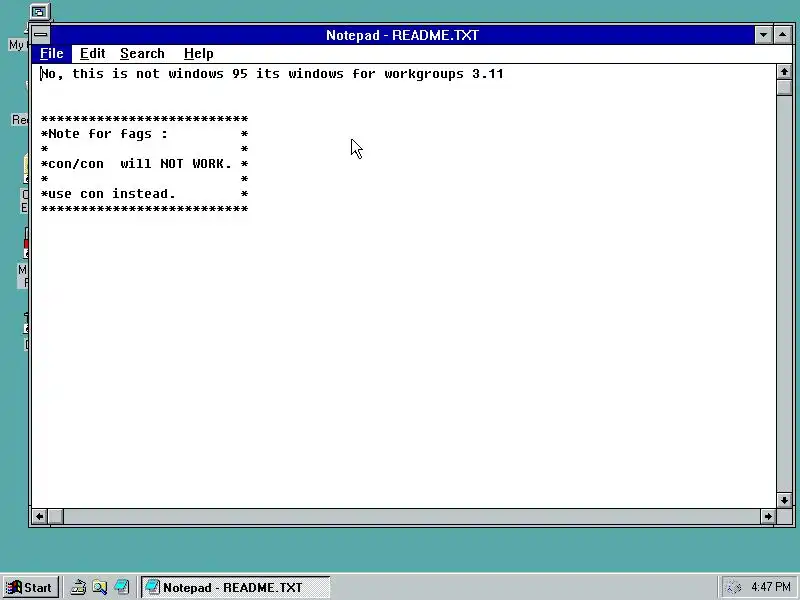Click the horizontal scrollbar left arrow
This screenshot has width=800, height=600.
point(40,516)
